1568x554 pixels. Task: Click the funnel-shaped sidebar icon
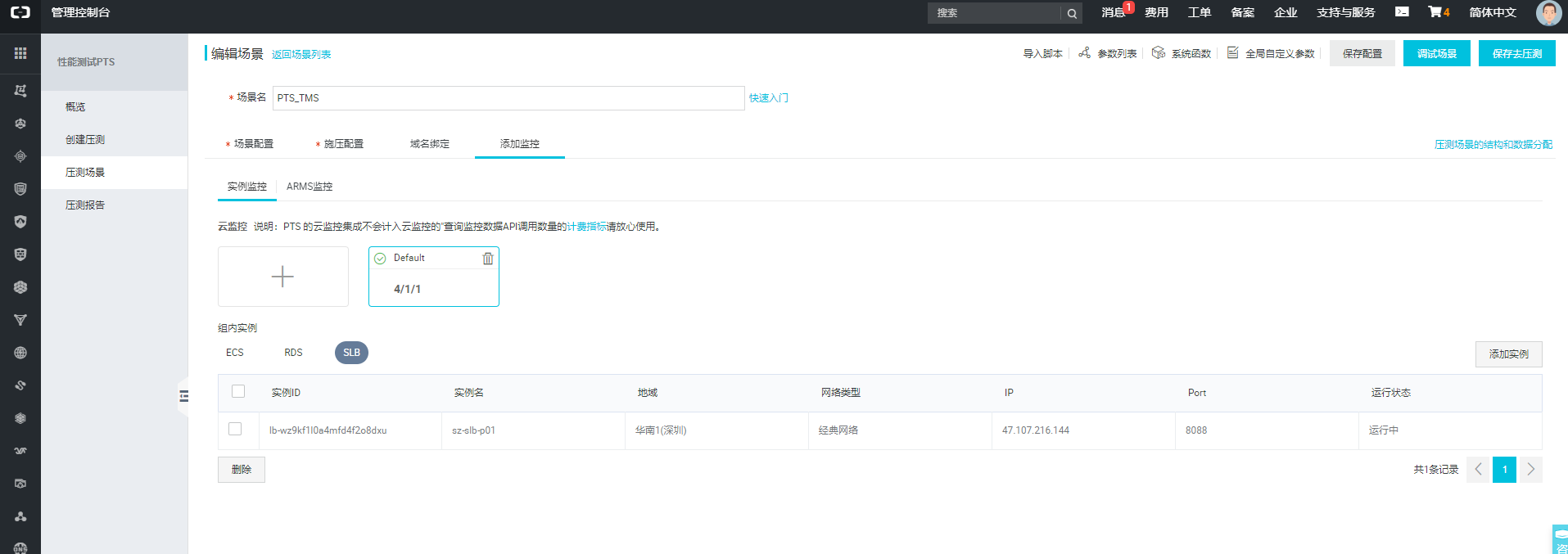(20, 320)
